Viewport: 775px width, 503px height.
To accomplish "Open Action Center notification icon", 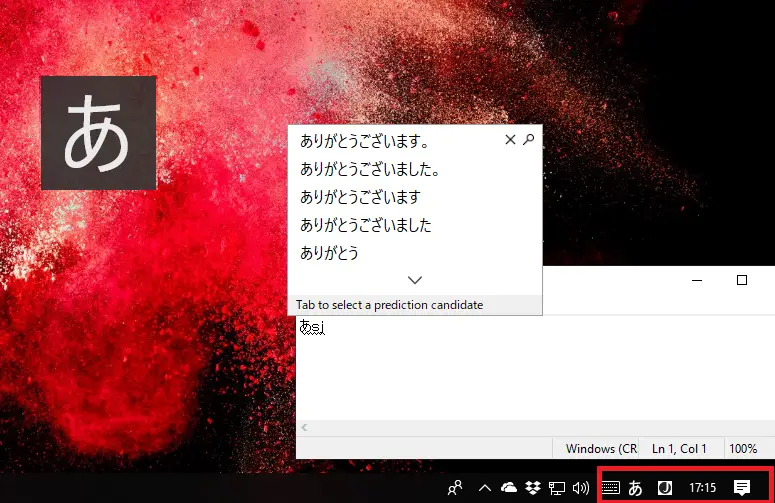I will point(742,488).
